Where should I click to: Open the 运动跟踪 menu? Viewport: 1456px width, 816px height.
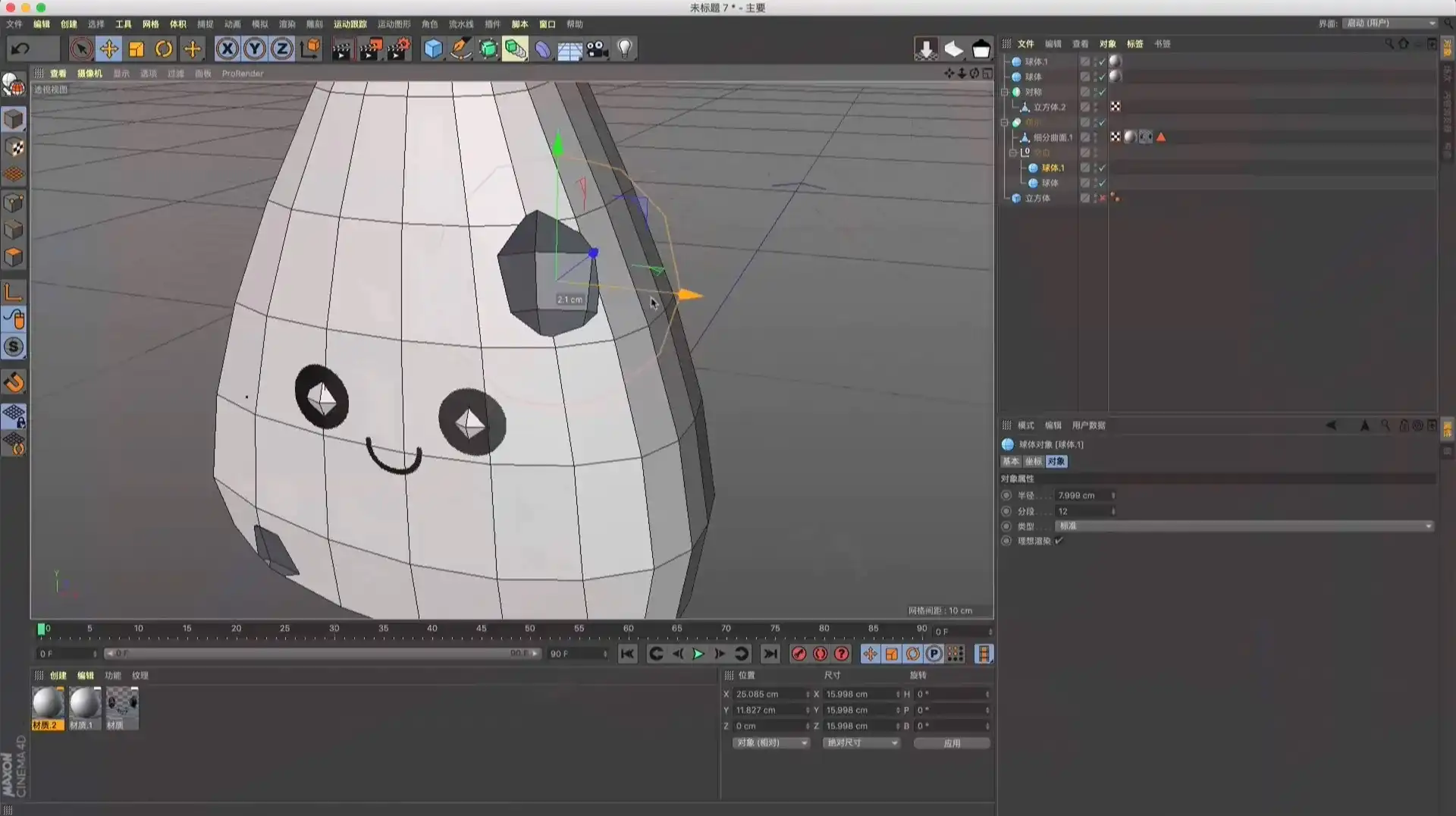[x=350, y=24]
